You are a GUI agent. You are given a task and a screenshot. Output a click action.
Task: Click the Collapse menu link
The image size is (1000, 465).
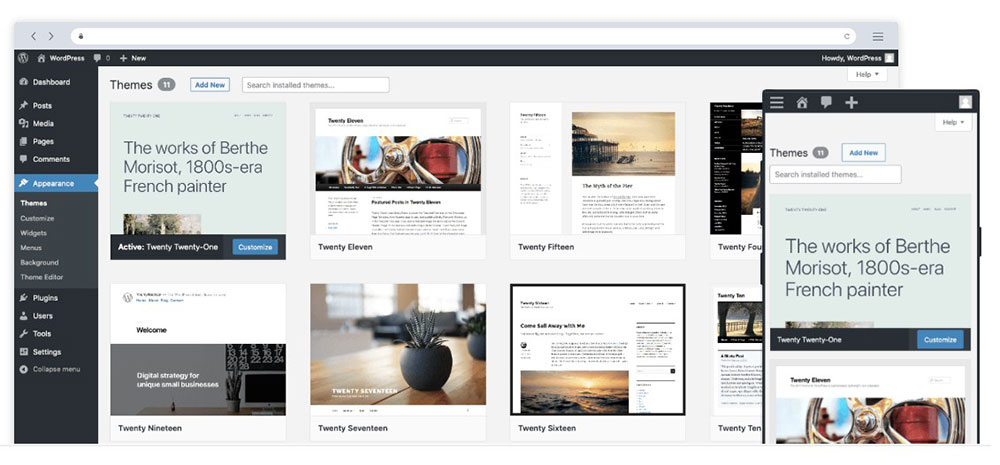coord(56,369)
